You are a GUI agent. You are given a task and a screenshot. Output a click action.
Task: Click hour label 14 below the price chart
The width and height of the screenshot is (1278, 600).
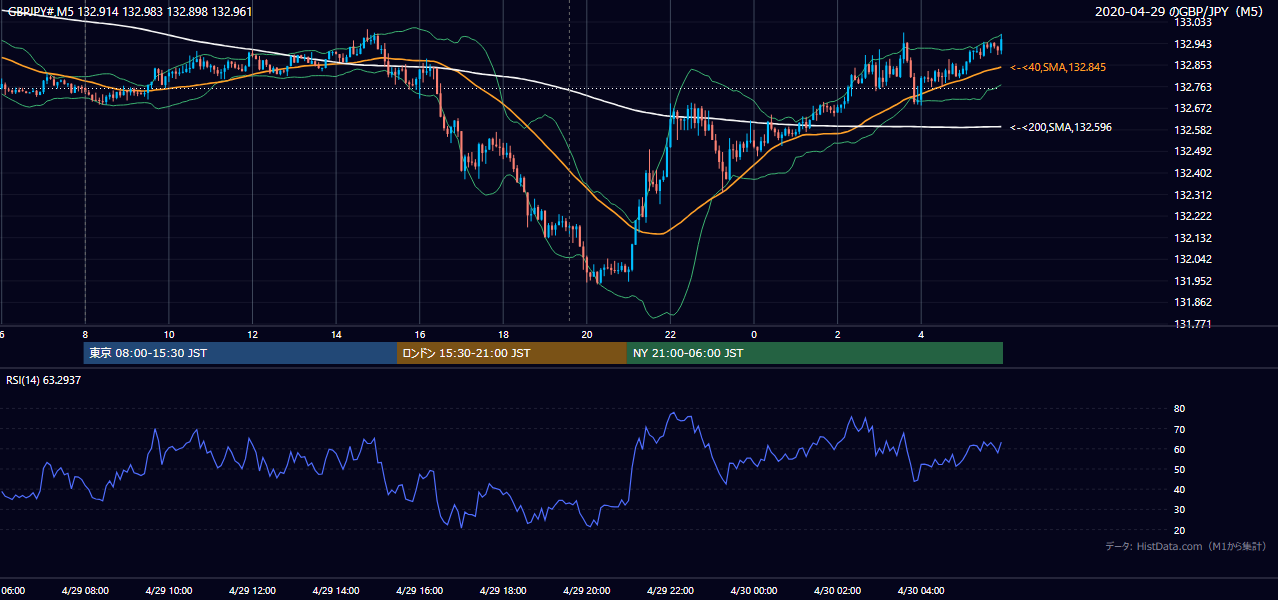tap(336, 335)
